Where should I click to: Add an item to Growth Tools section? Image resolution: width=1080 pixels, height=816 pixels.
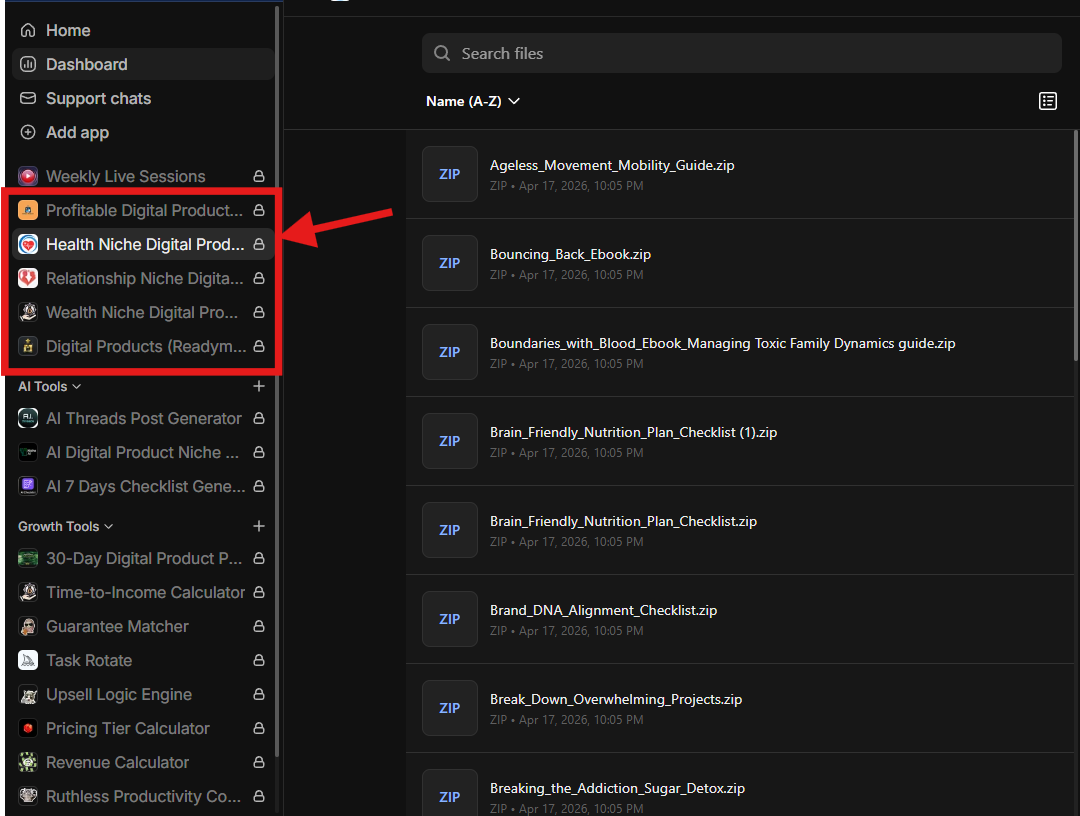pos(259,526)
